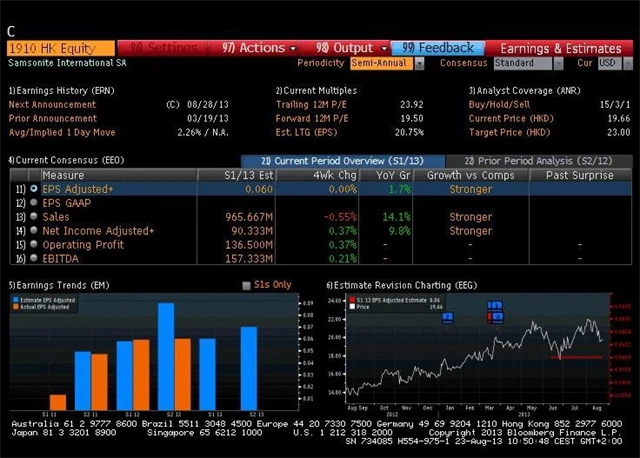Switch to Prior Period Analysis (S2/12) tab
Screen dimensions: 640x458
click(539, 161)
